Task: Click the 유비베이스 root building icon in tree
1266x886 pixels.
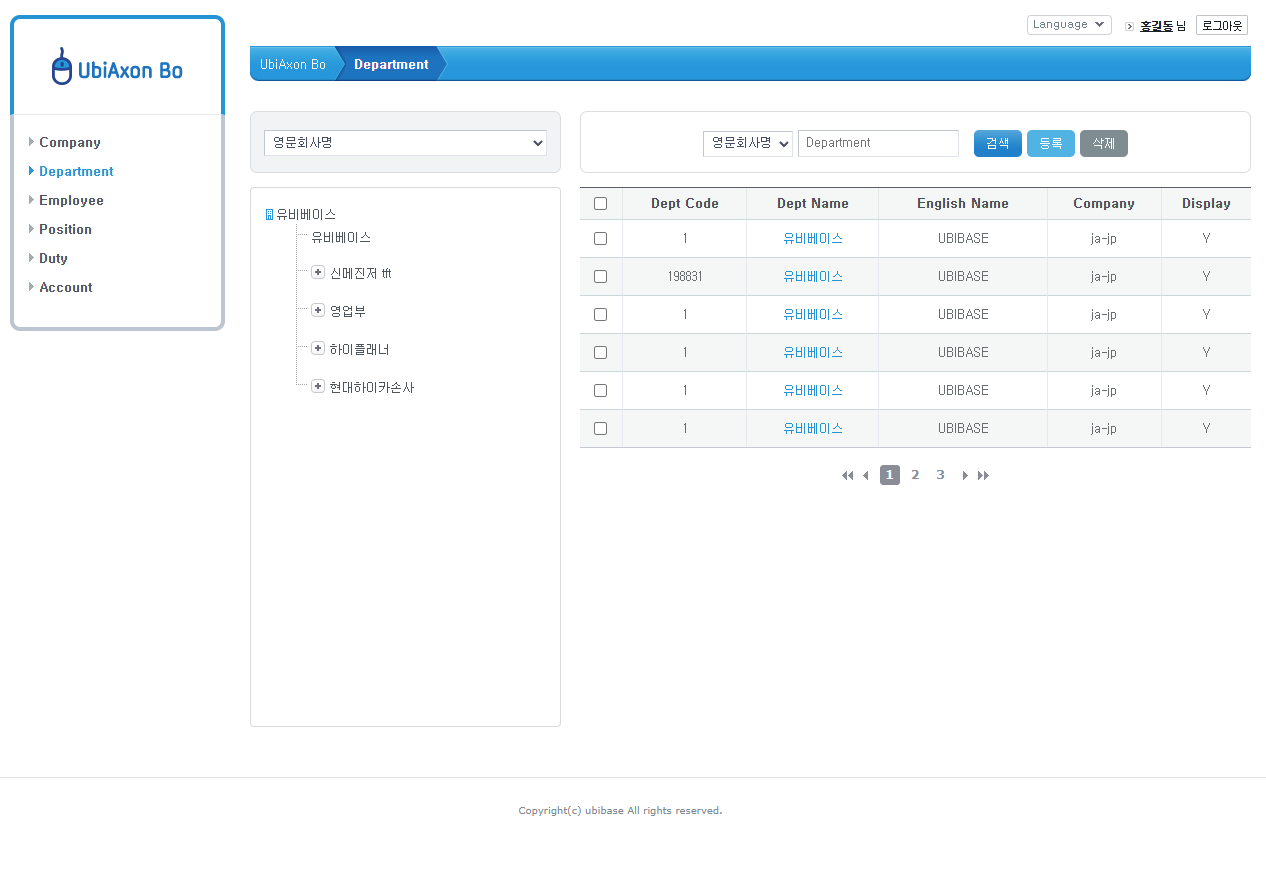Action: click(x=269, y=215)
